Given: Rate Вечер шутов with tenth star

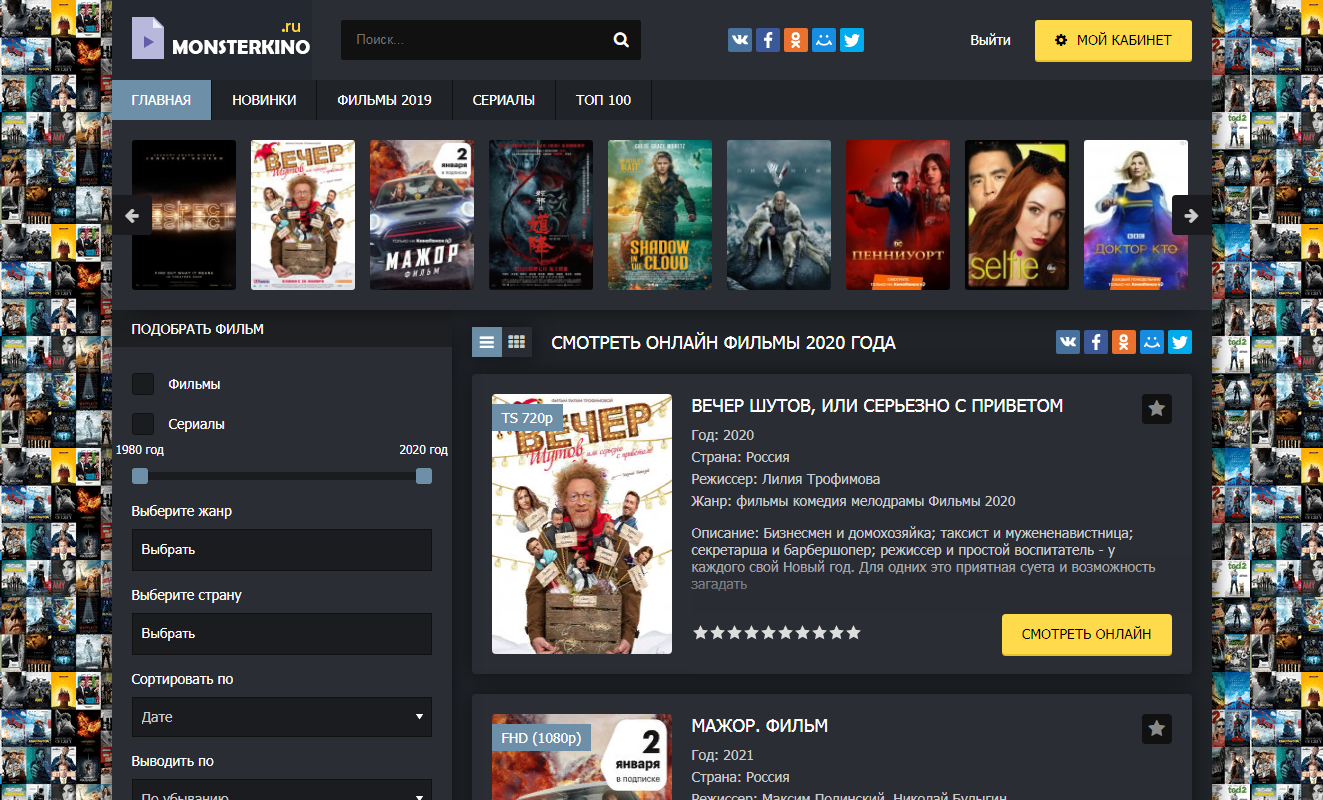Looking at the screenshot, I should click(853, 633).
